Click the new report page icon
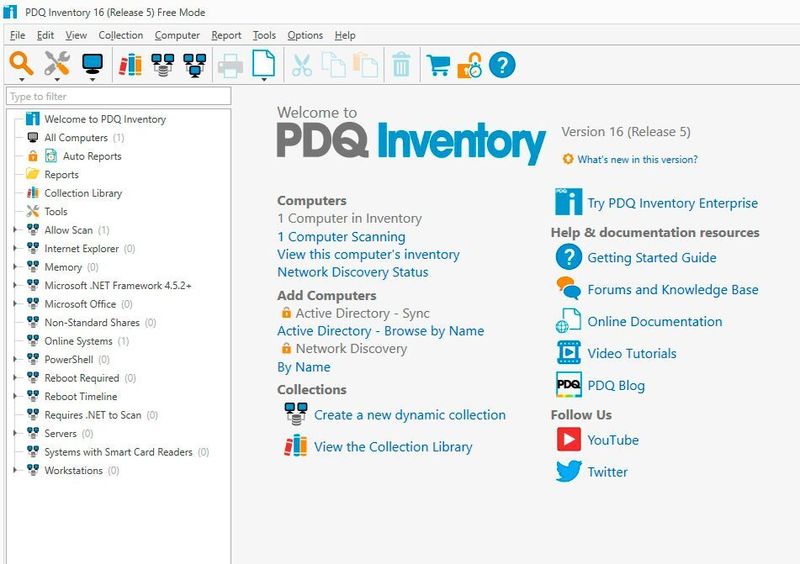The height and width of the screenshot is (564, 800). click(264, 63)
